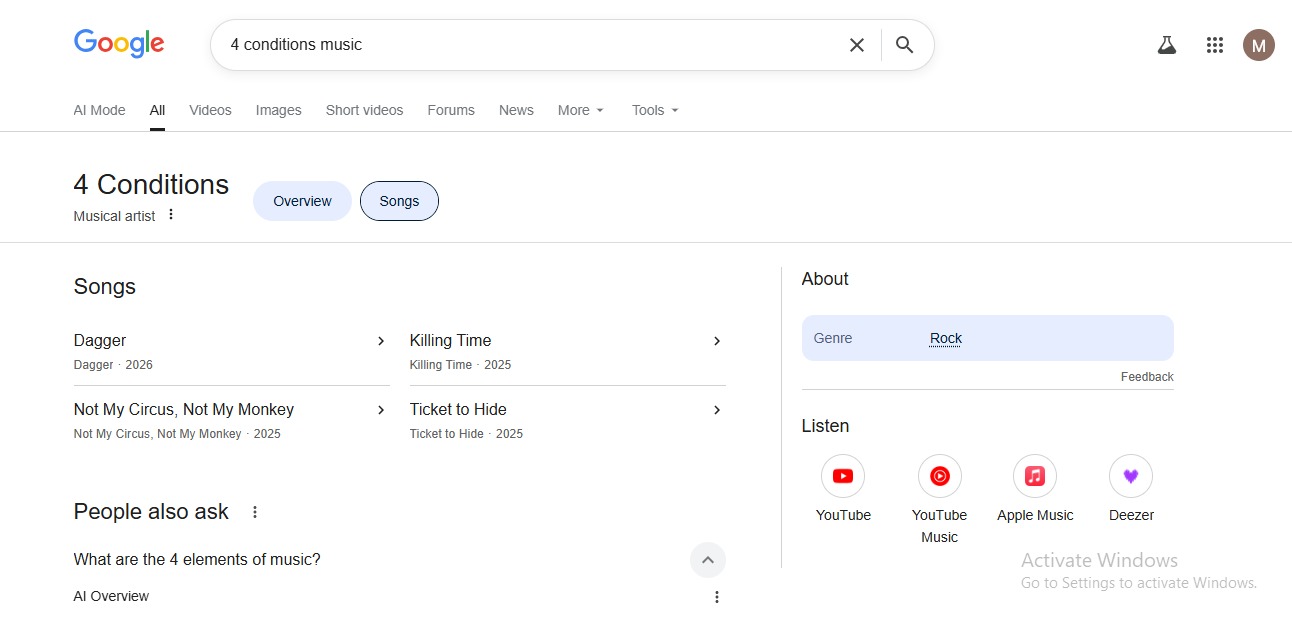Click the People also ask heading
The image size is (1292, 621).
pos(151,512)
